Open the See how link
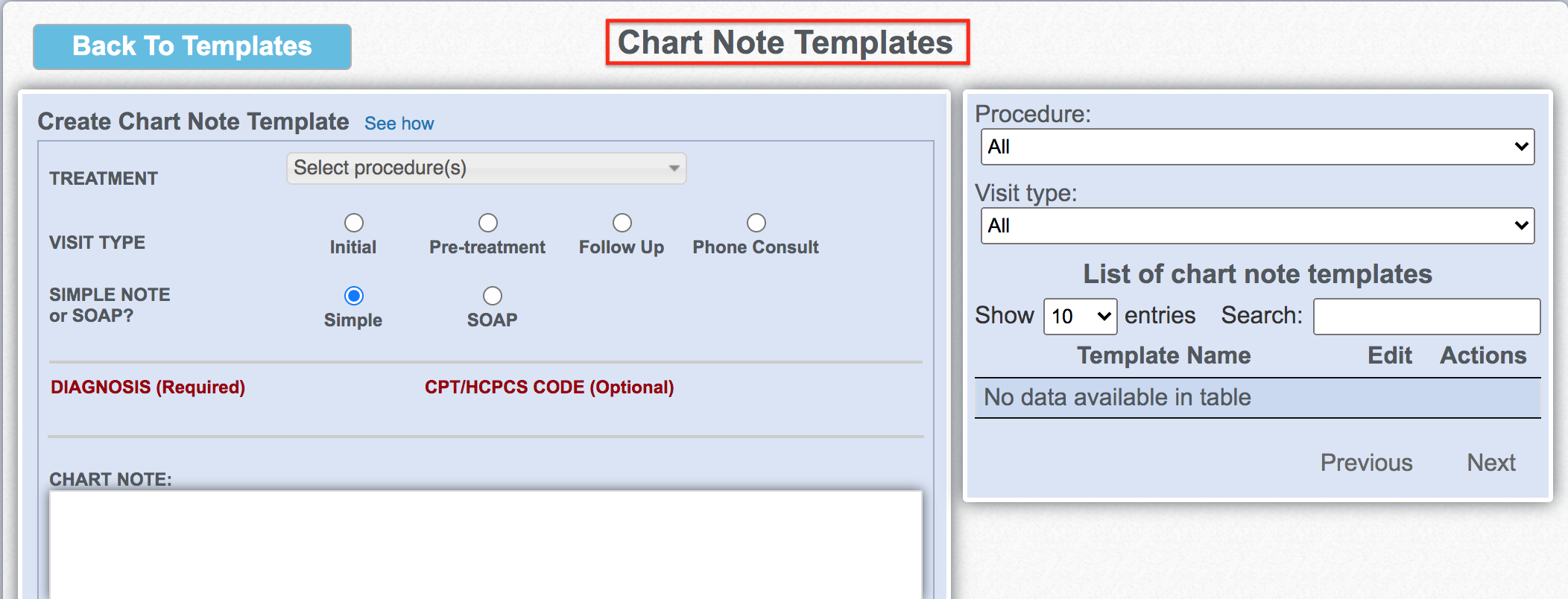 point(399,124)
